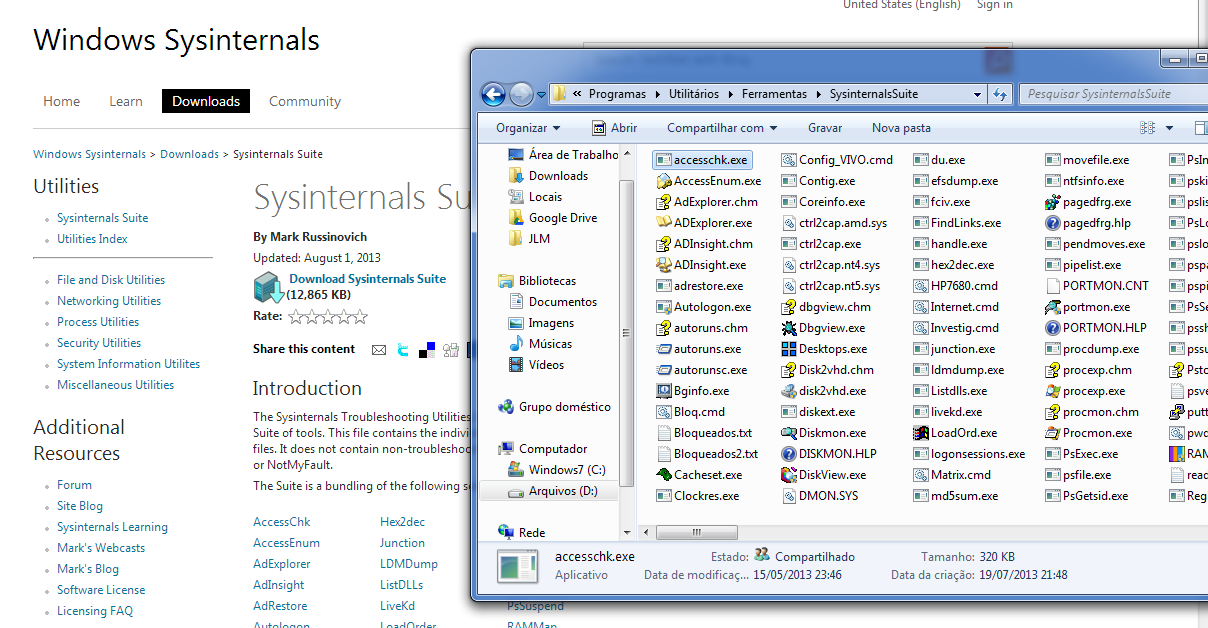This screenshot has height=628, width=1208.
Task: Expand the Utilitários breadcrumb arrow
Action: tap(731, 94)
